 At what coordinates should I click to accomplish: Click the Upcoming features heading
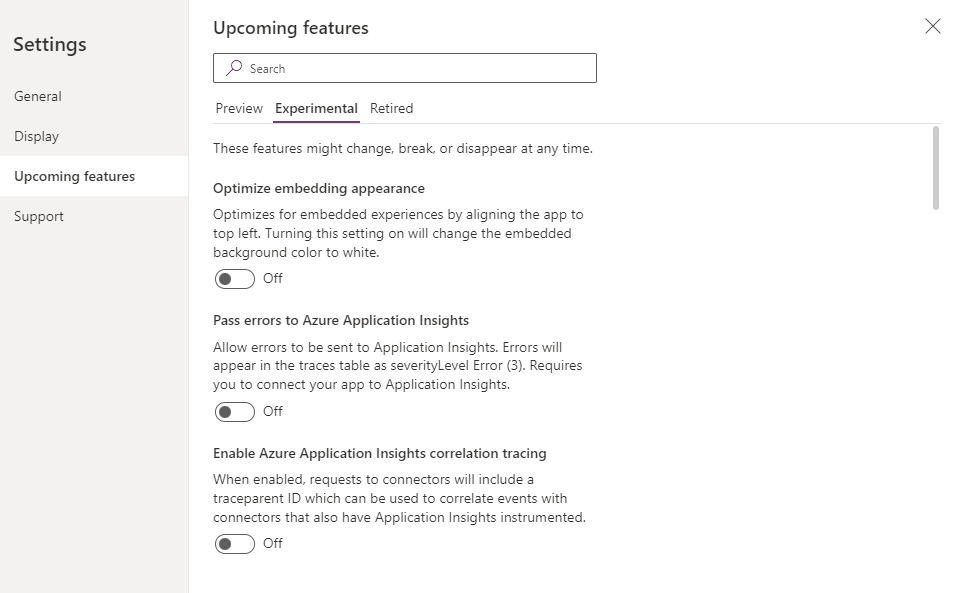[290, 28]
